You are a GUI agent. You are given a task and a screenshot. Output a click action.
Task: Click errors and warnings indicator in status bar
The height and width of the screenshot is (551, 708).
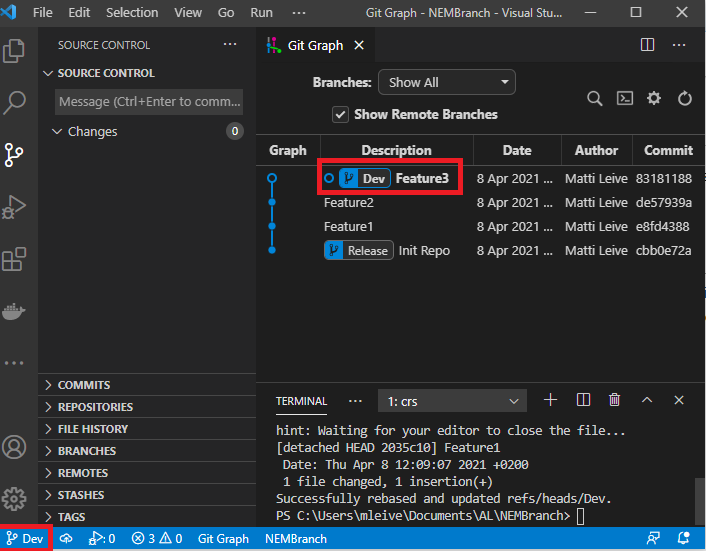click(x=157, y=539)
